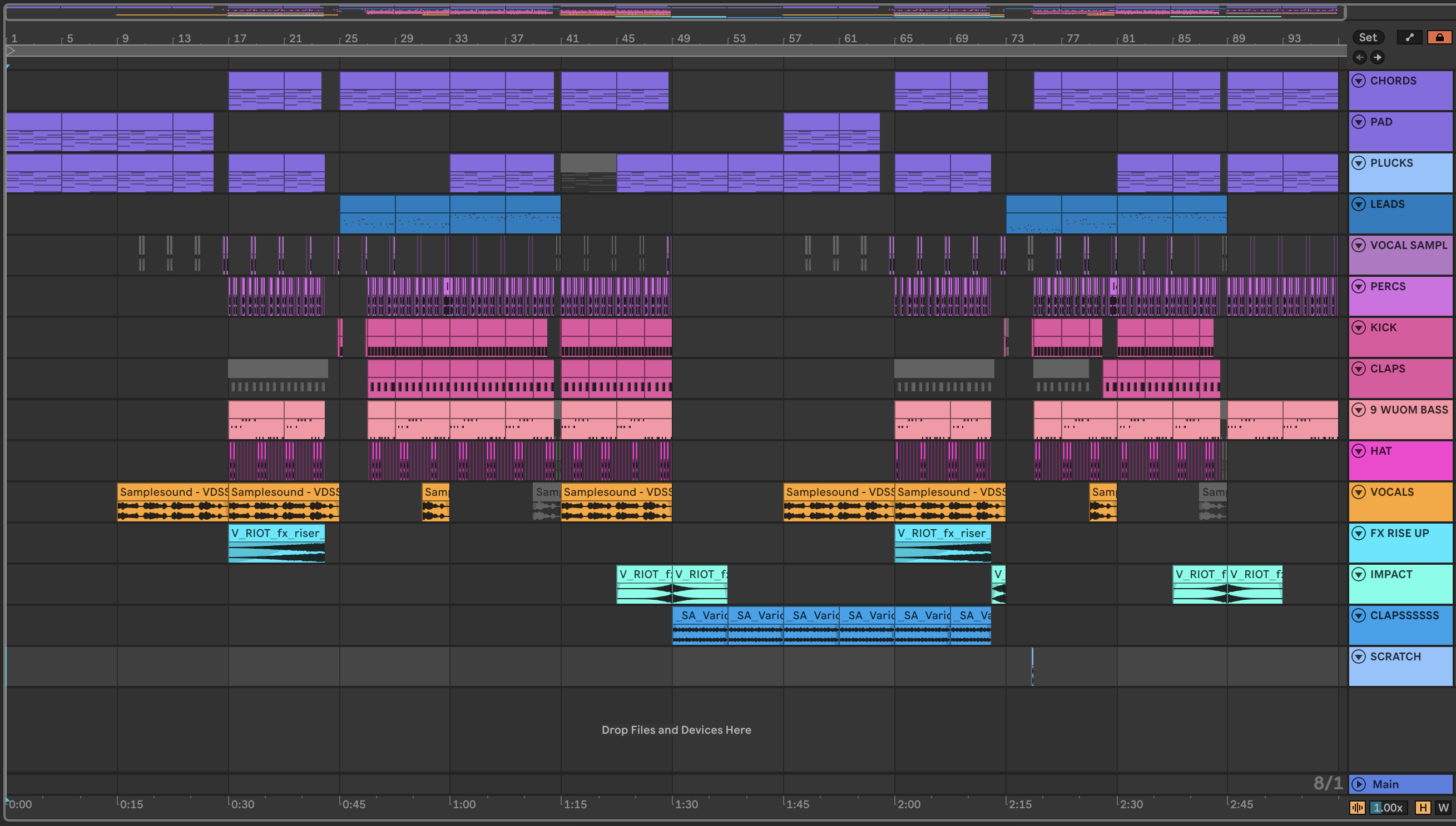
Task: Toggle the automation mode button
Action: pyautogui.click(x=1409, y=37)
